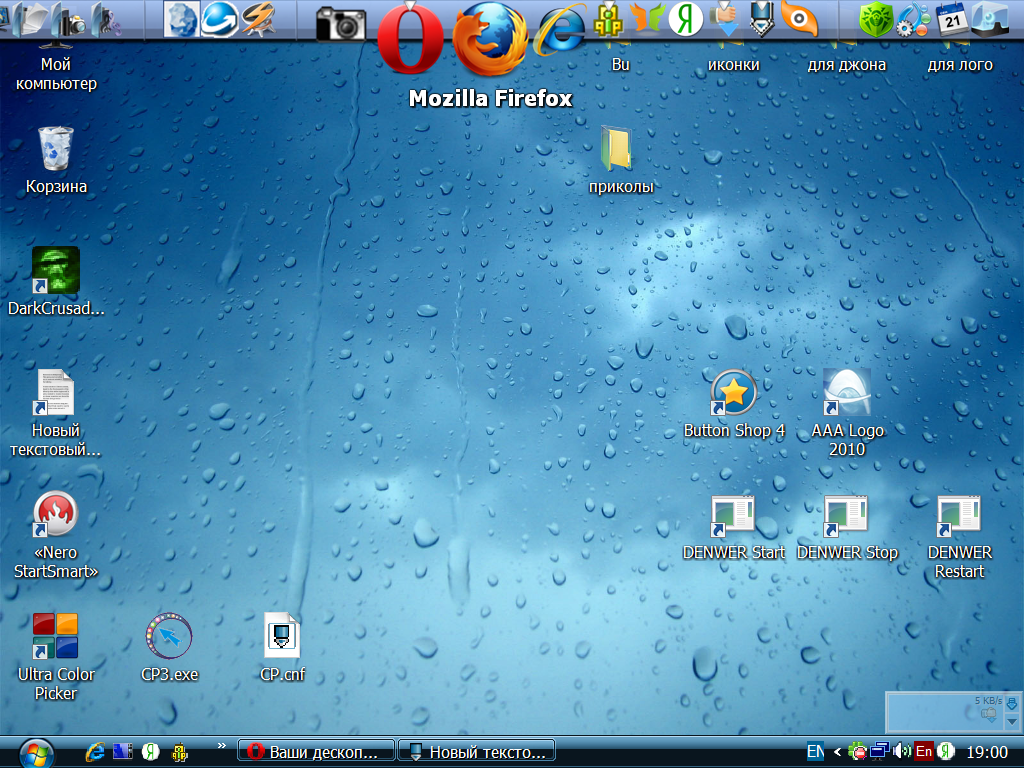Expand the Quick Launch overflow chevron
The image size is (1024, 768).
click(x=221, y=746)
